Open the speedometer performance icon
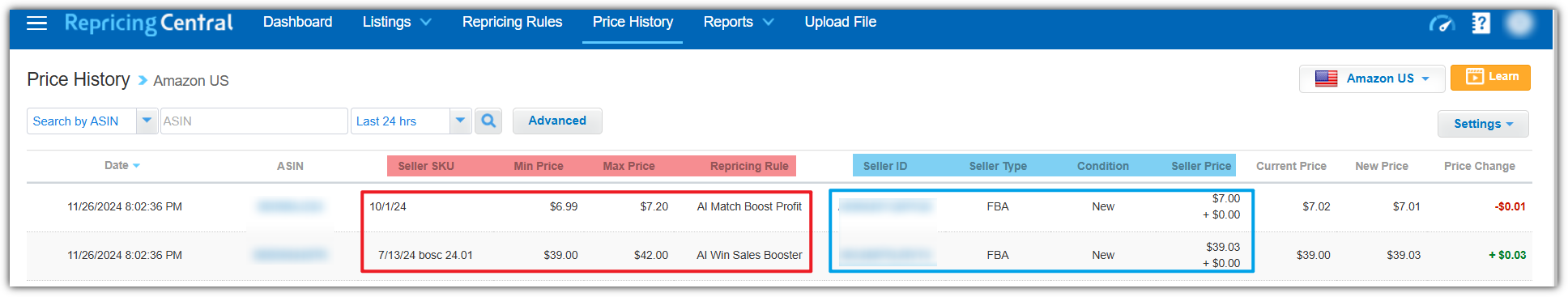Screen dimensions: 1568x297 [1442, 23]
